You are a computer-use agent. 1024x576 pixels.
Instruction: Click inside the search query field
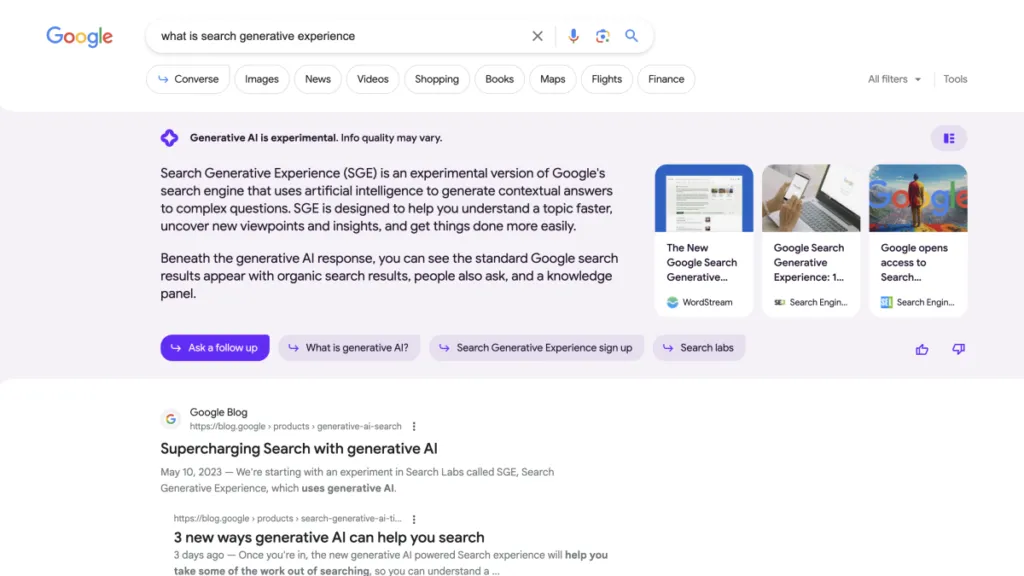[340, 36]
